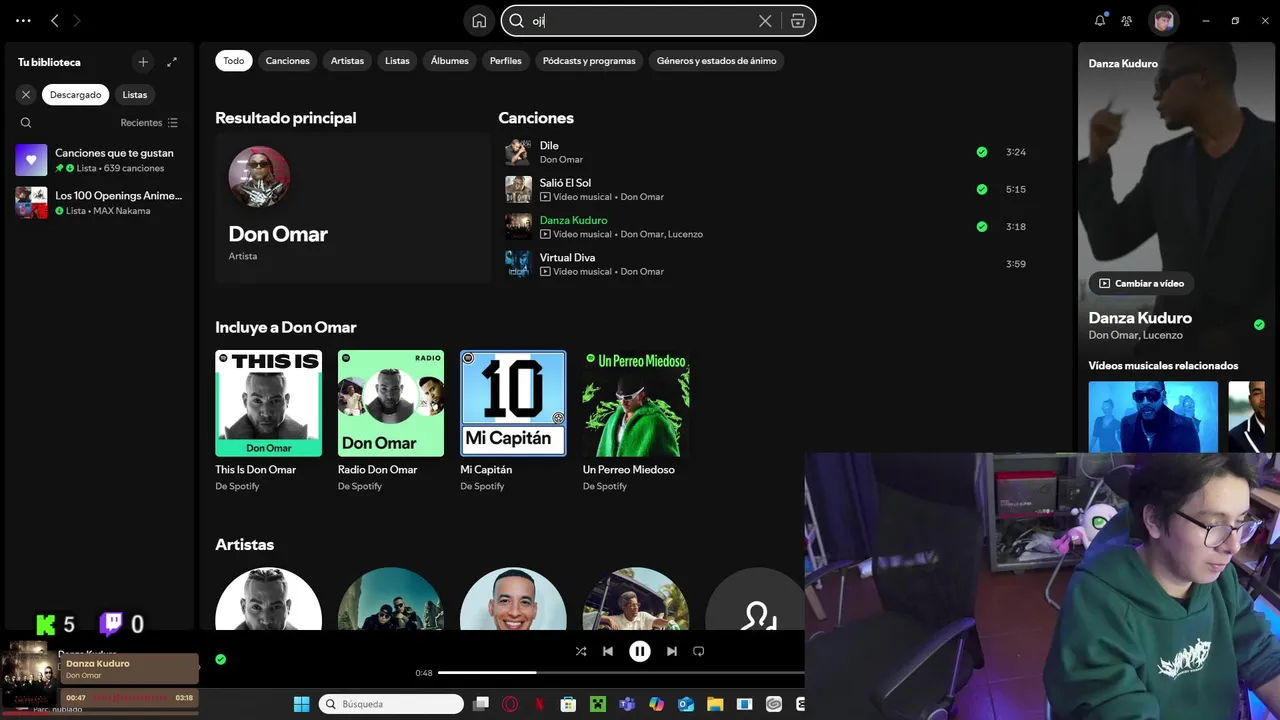Screen dimensions: 1280x720
Task: Open Windows Start menu
Action: coord(301,704)
